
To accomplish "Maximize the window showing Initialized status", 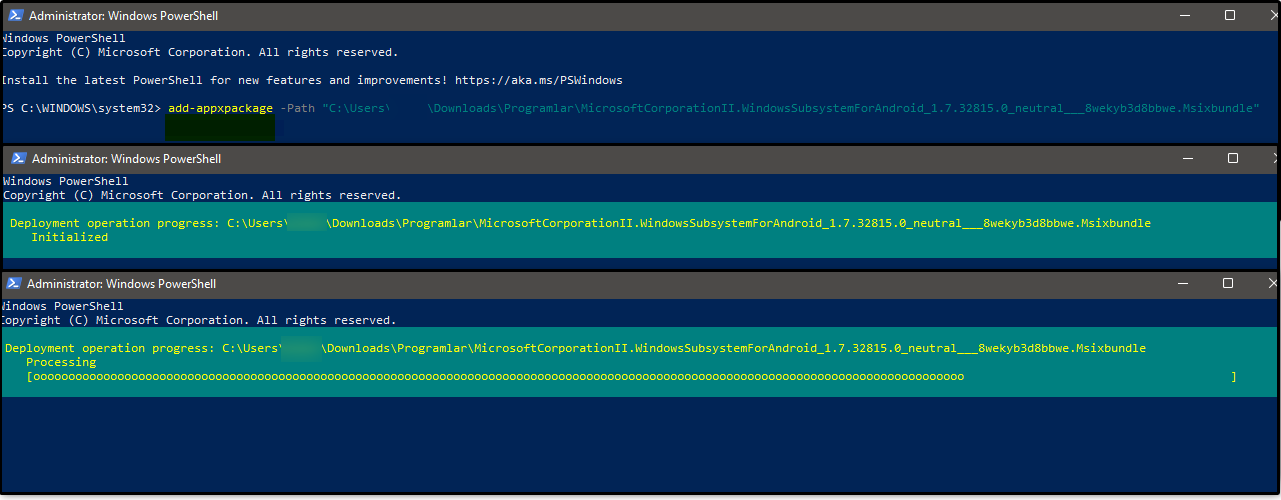I will click(x=1233, y=159).
